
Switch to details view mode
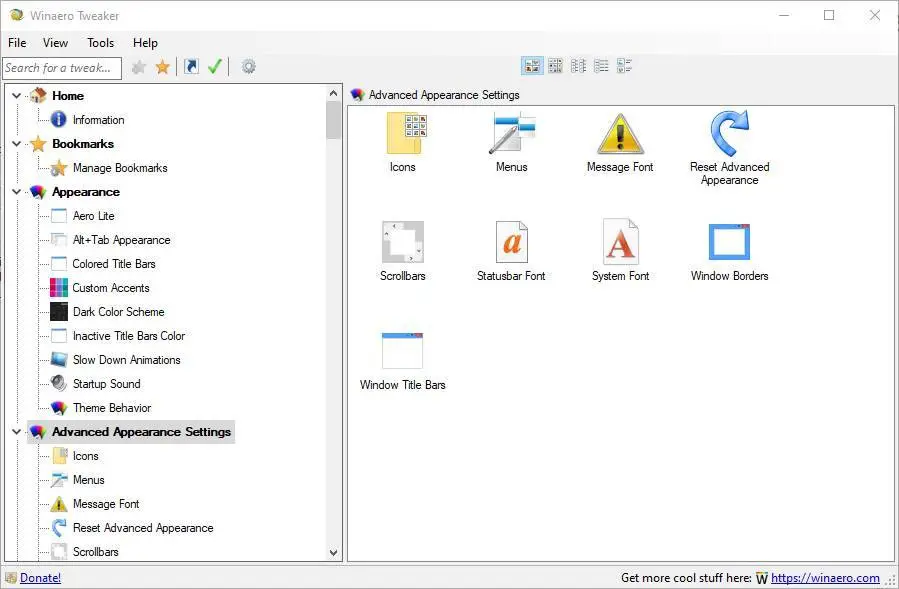[624, 66]
